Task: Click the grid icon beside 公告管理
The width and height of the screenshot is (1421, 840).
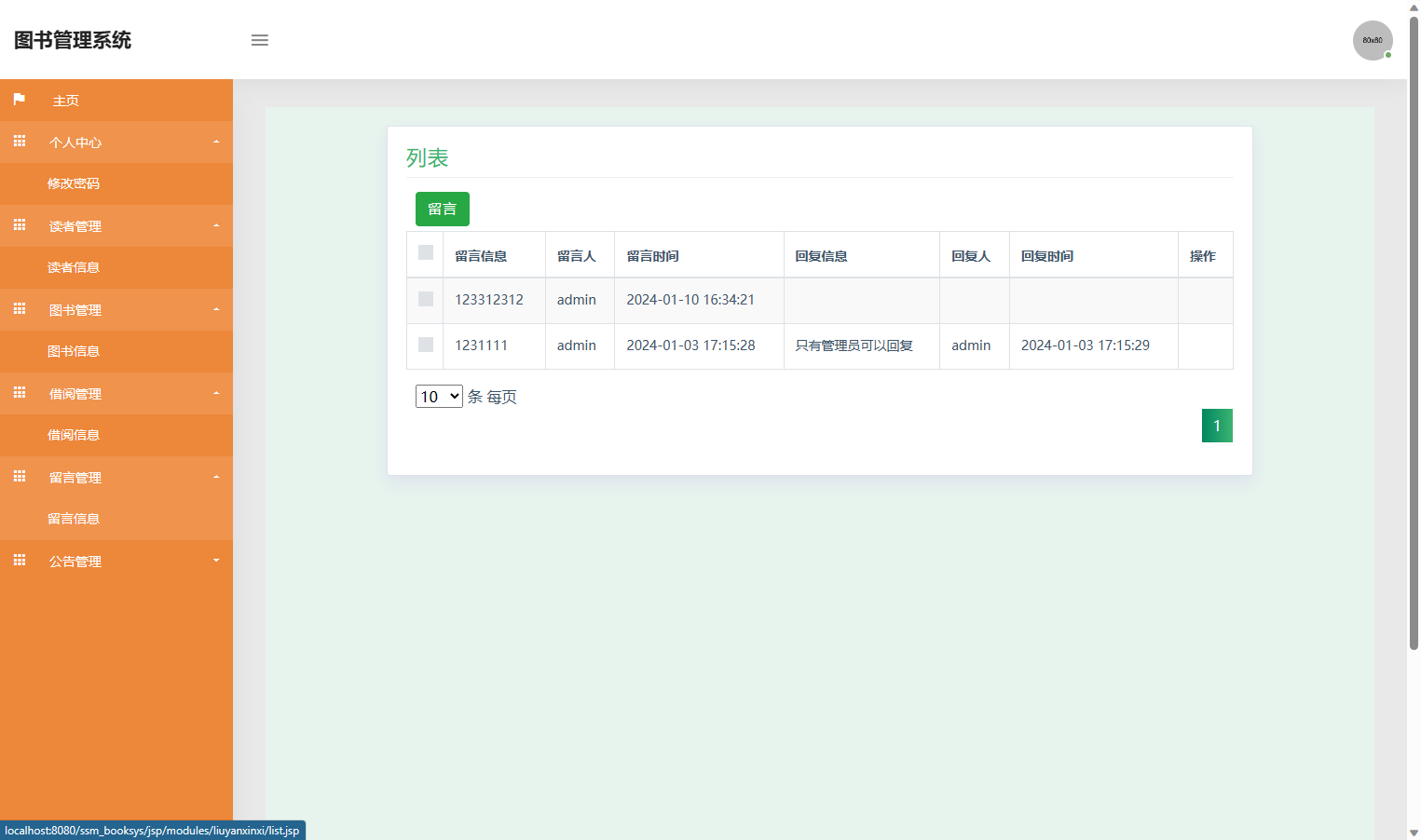Action: (20, 561)
